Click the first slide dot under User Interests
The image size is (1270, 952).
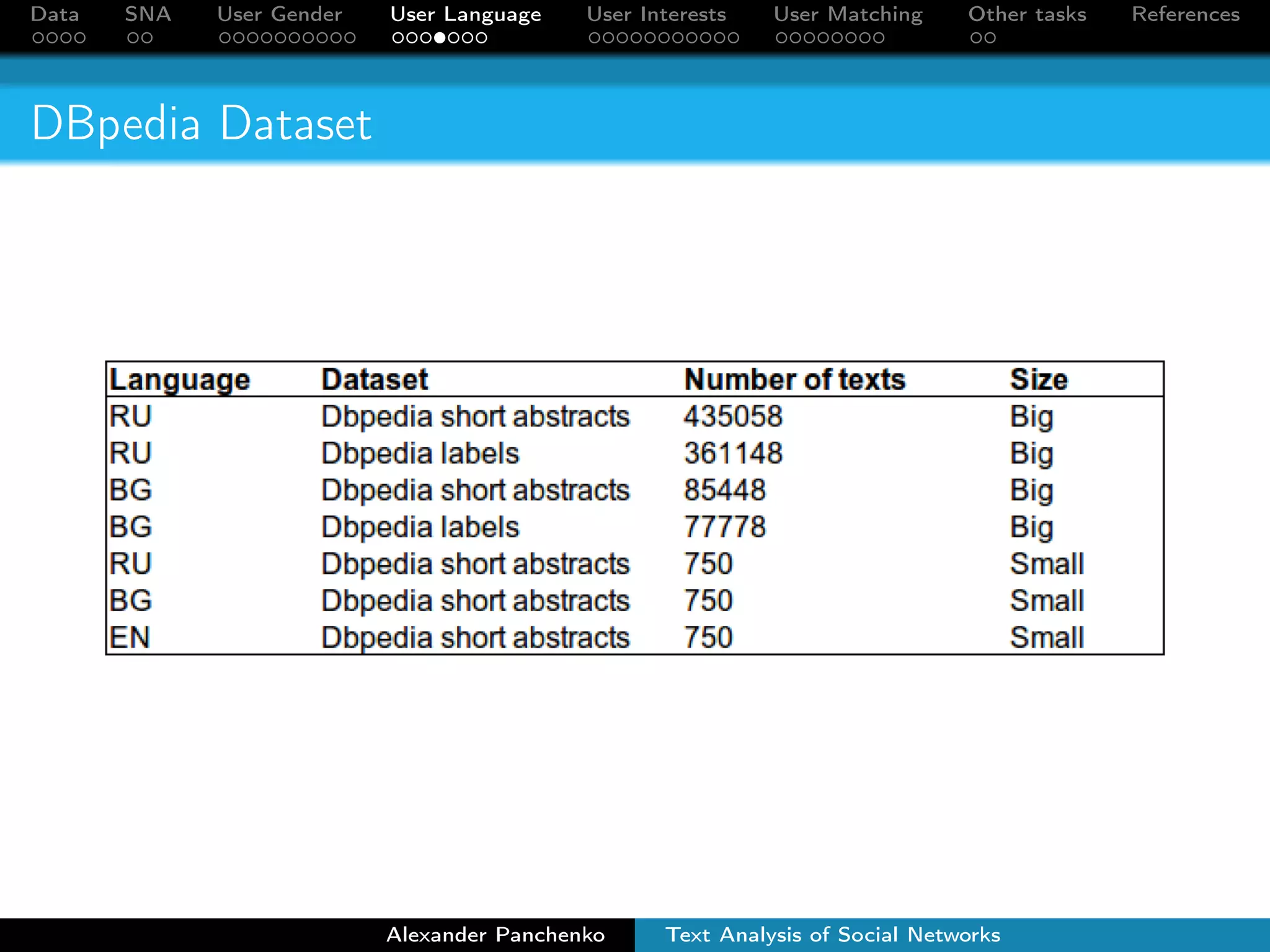pos(595,38)
